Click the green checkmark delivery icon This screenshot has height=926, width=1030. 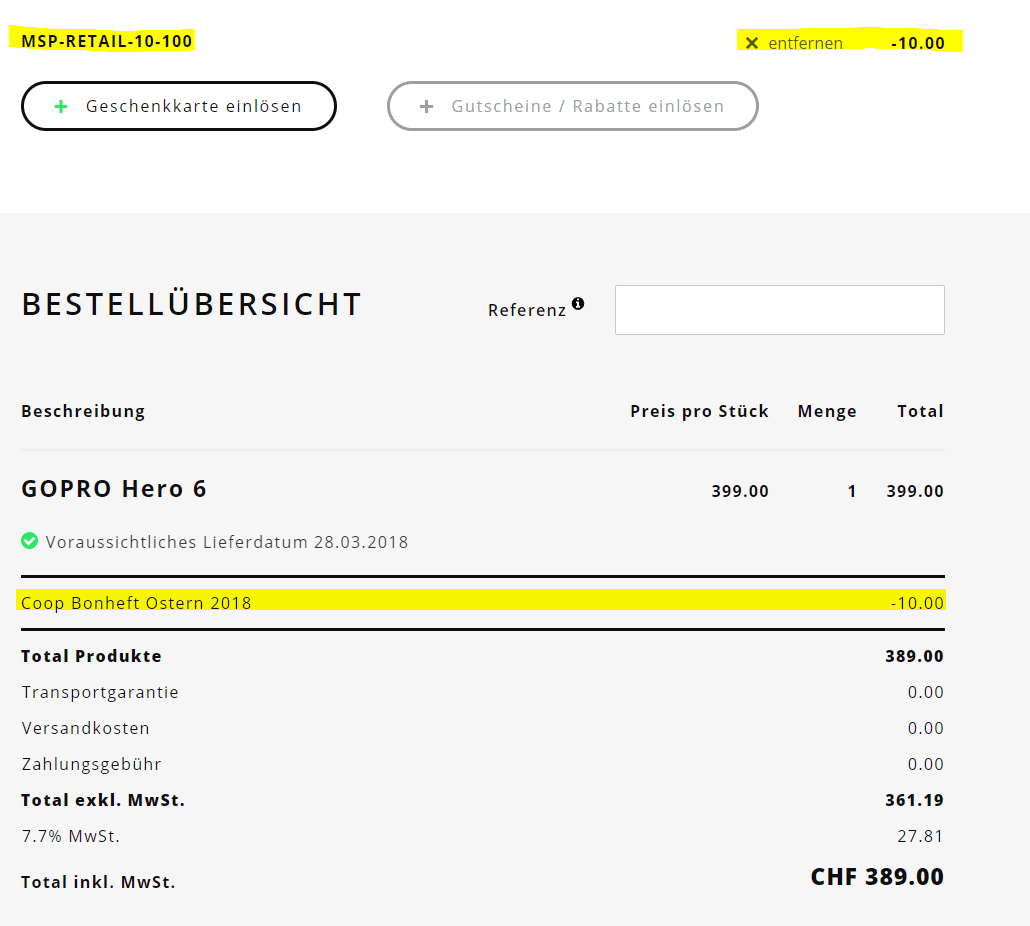tap(30, 541)
